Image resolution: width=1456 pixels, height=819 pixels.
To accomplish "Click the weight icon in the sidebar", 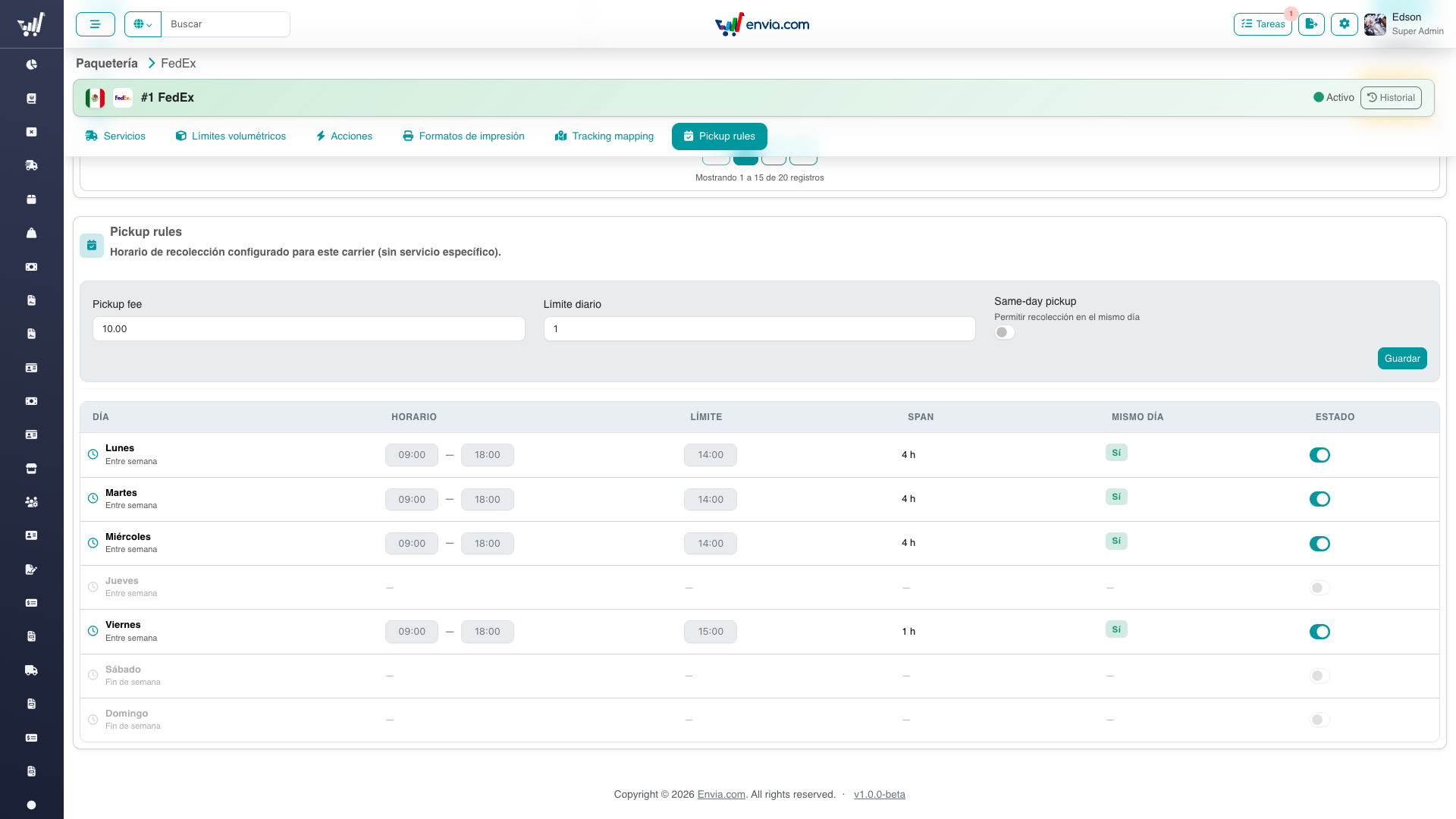I will [31, 233].
